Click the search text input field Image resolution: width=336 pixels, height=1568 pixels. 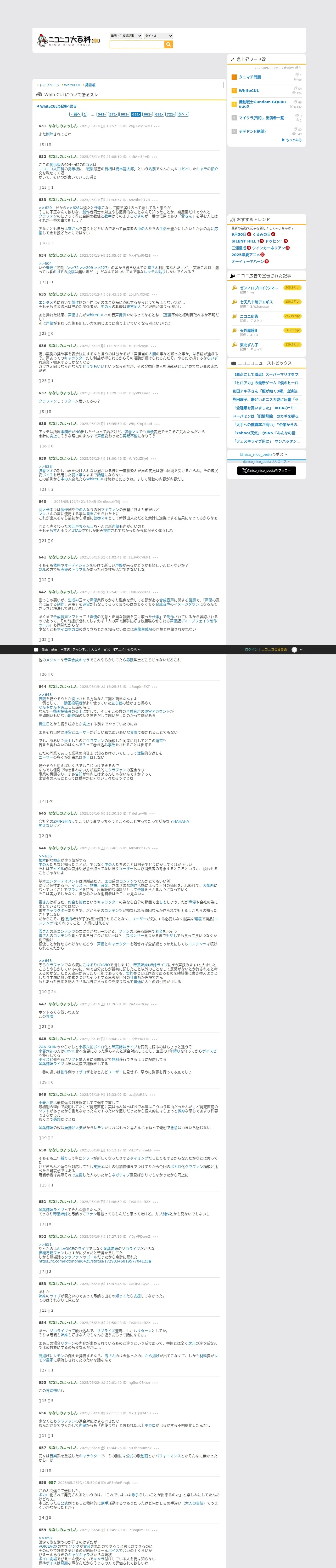137,44
